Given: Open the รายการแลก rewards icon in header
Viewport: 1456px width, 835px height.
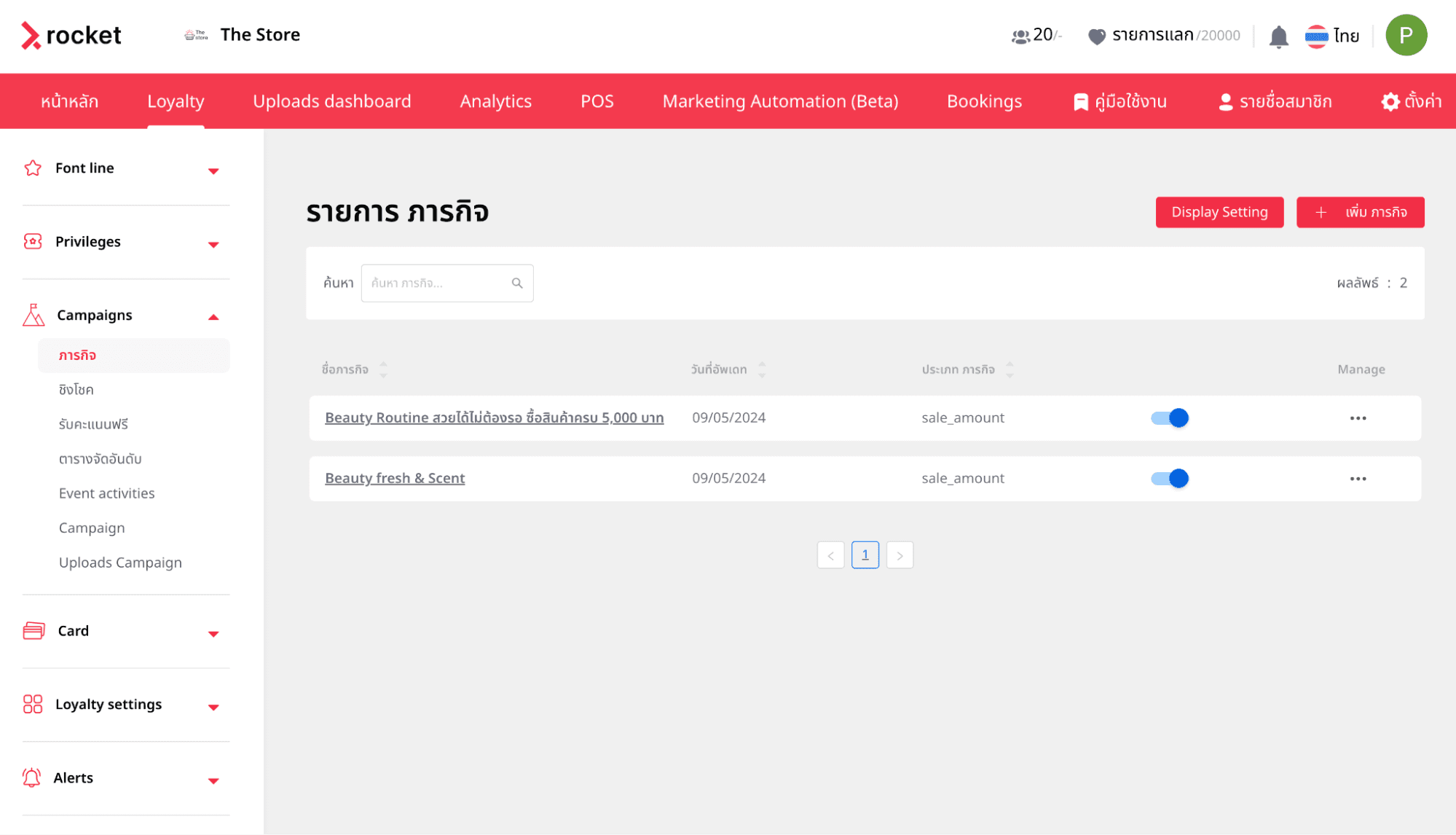Looking at the screenshot, I should pyautogui.click(x=1096, y=36).
